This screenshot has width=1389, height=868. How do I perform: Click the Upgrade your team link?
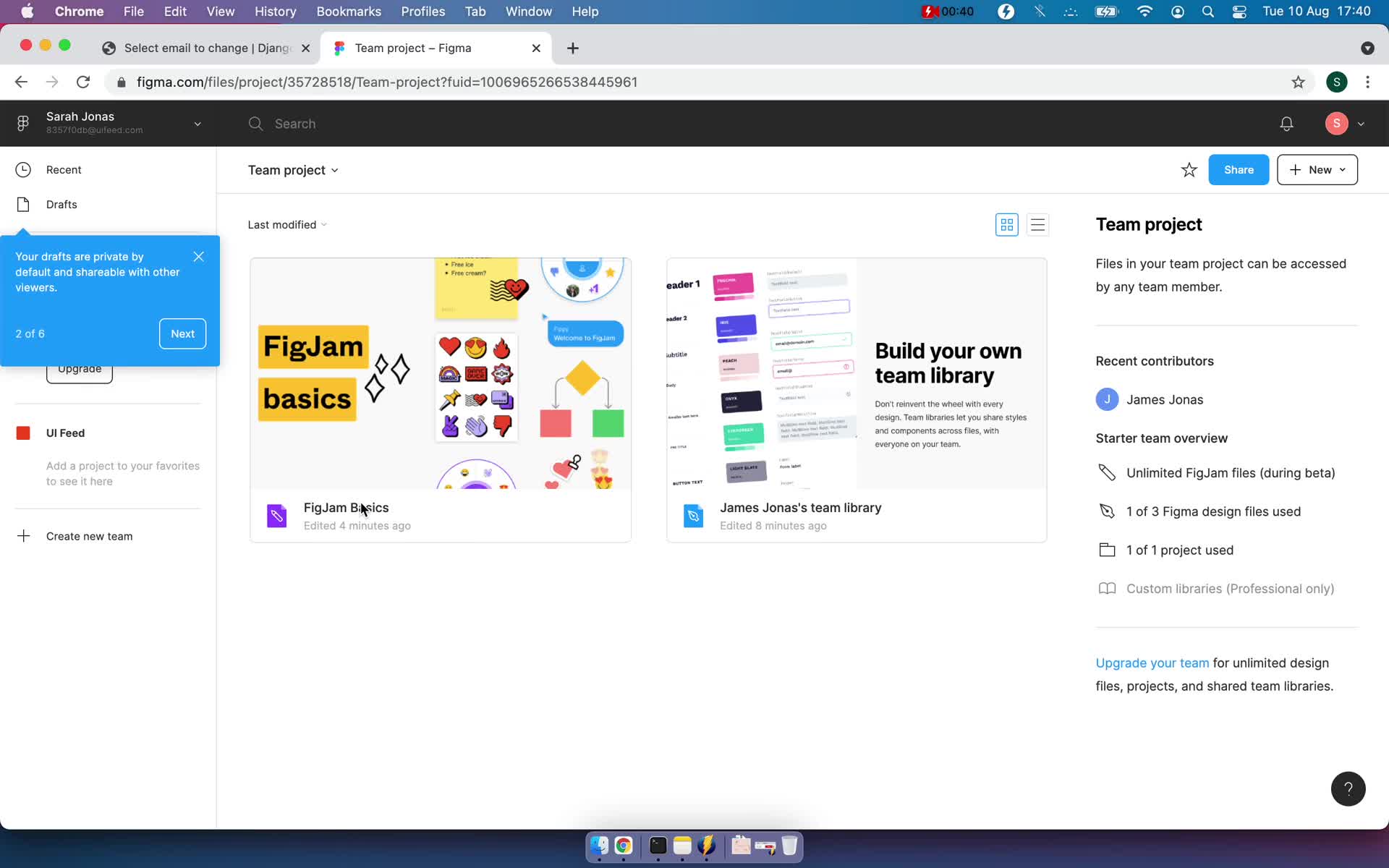click(1152, 662)
